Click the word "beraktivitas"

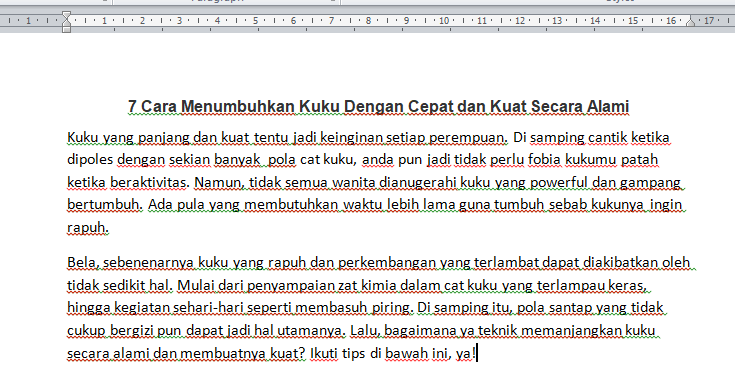click(150, 182)
